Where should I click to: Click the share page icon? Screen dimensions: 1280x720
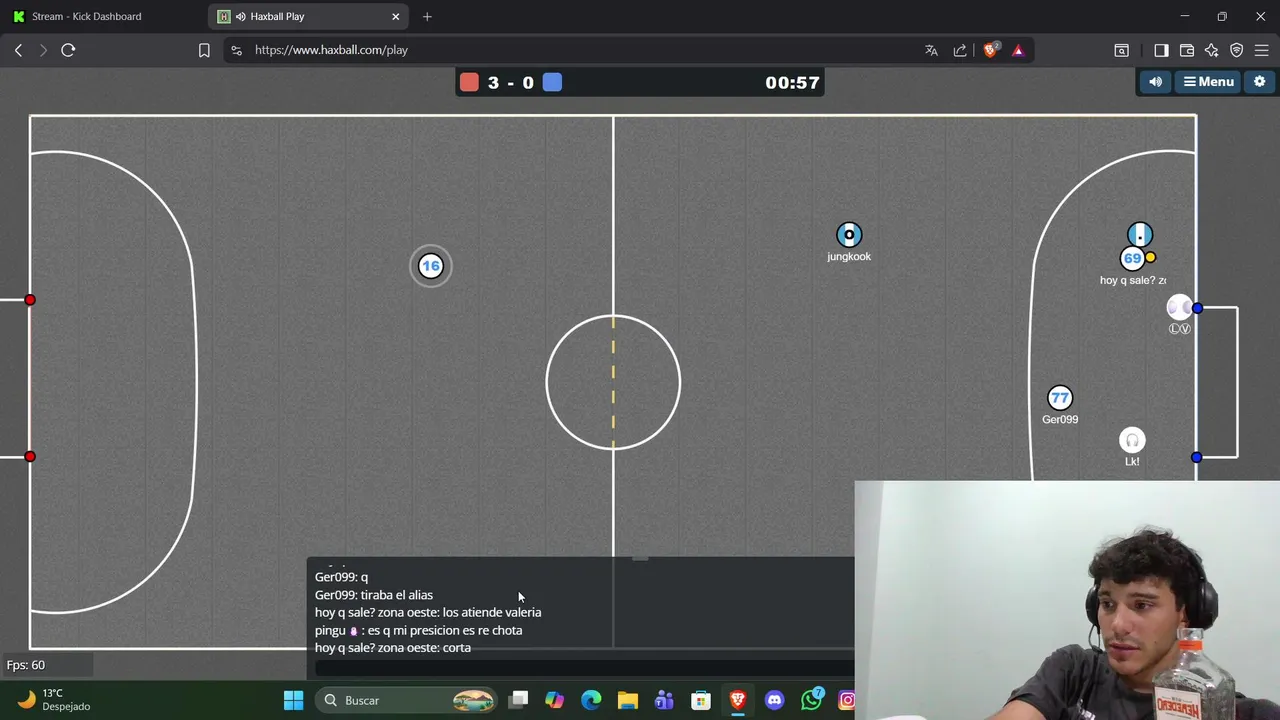click(960, 50)
